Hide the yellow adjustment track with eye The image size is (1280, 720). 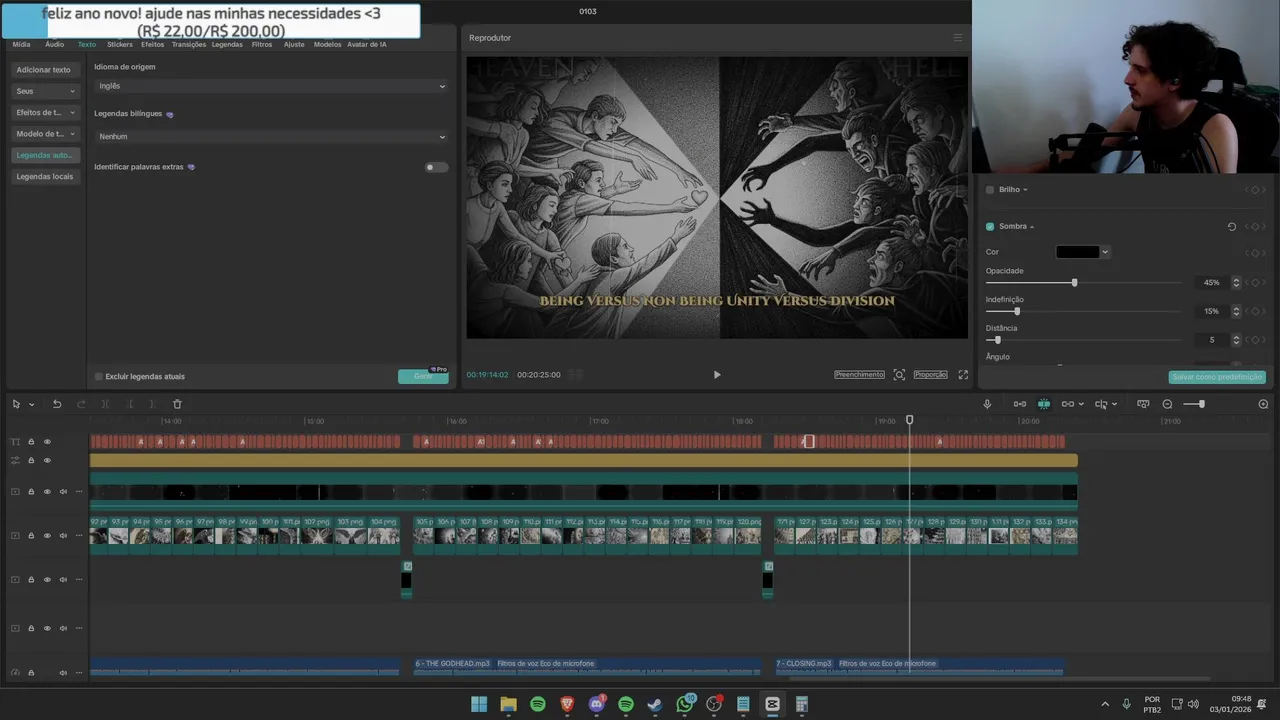pos(47,461)
